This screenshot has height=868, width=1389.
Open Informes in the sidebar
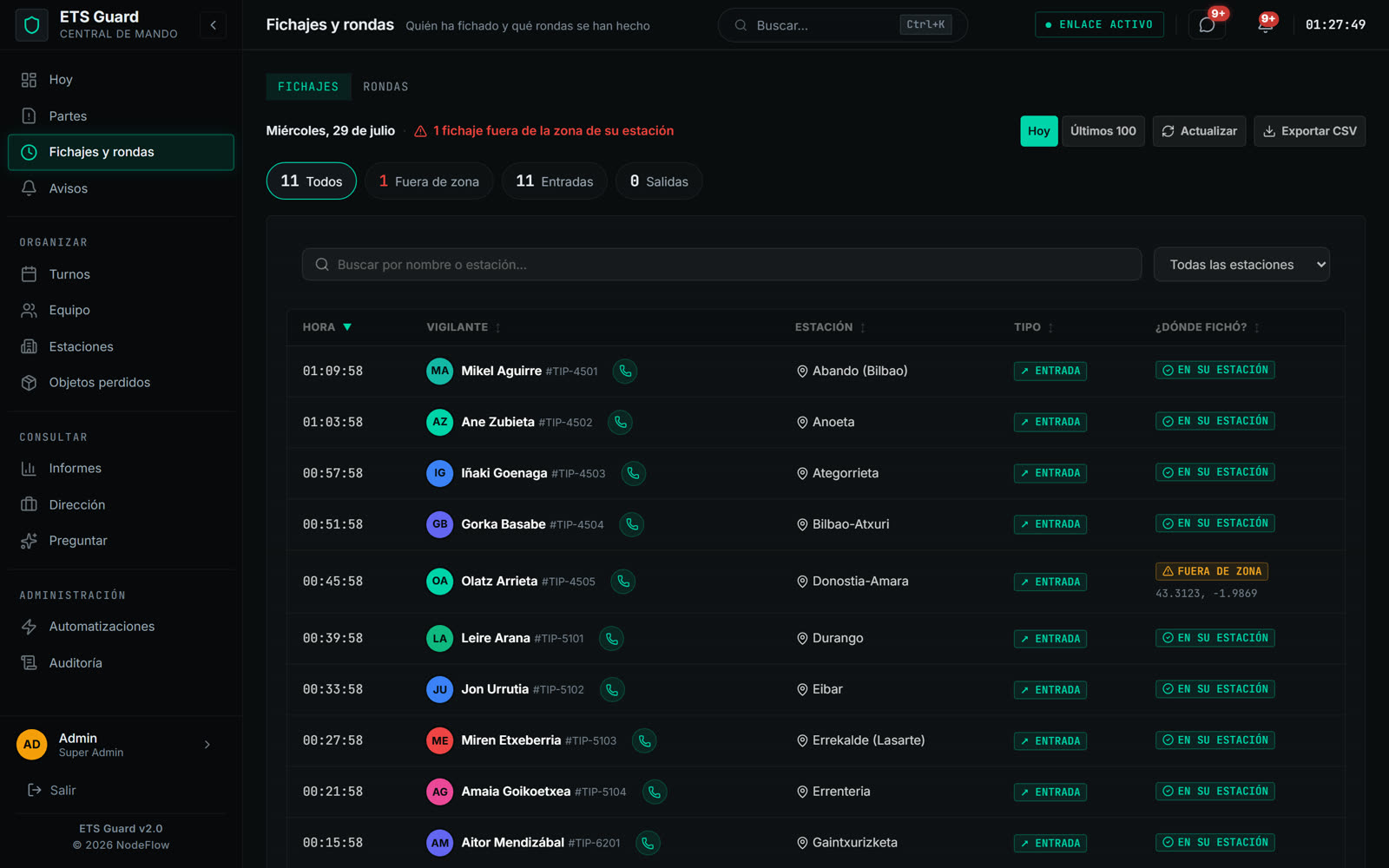[122, 469]
